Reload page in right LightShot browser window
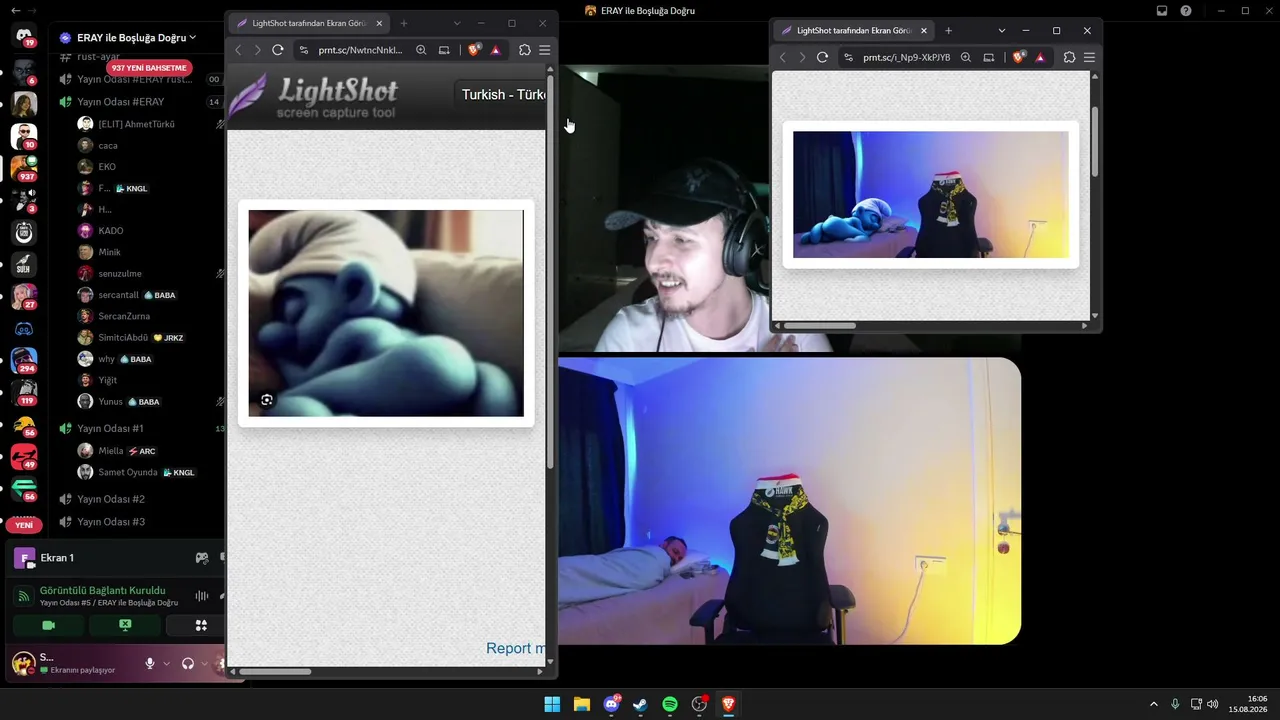 (x=822, y=58)
